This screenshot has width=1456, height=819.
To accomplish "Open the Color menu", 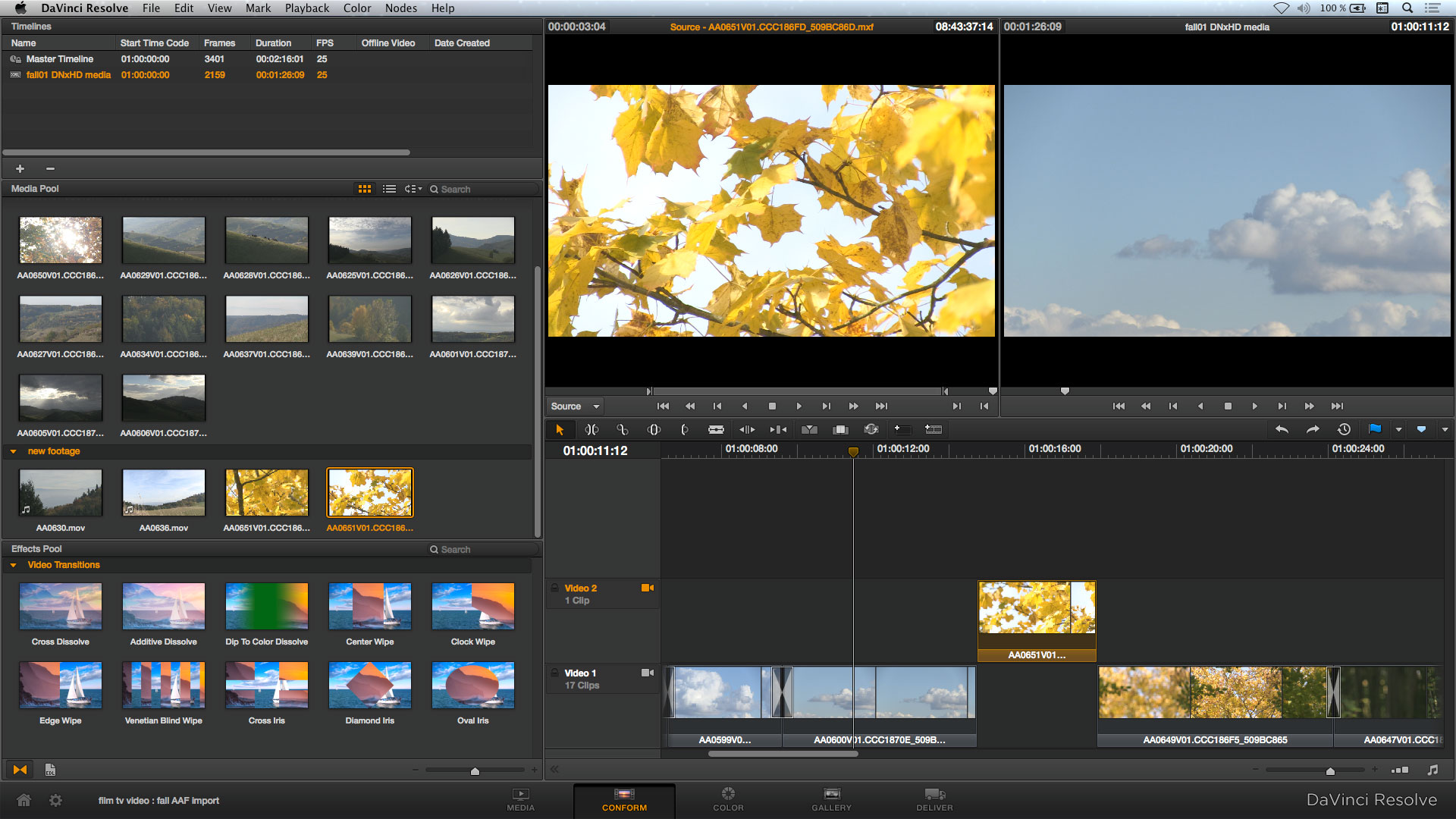I will pyautogui.click(x=357, y=8).
